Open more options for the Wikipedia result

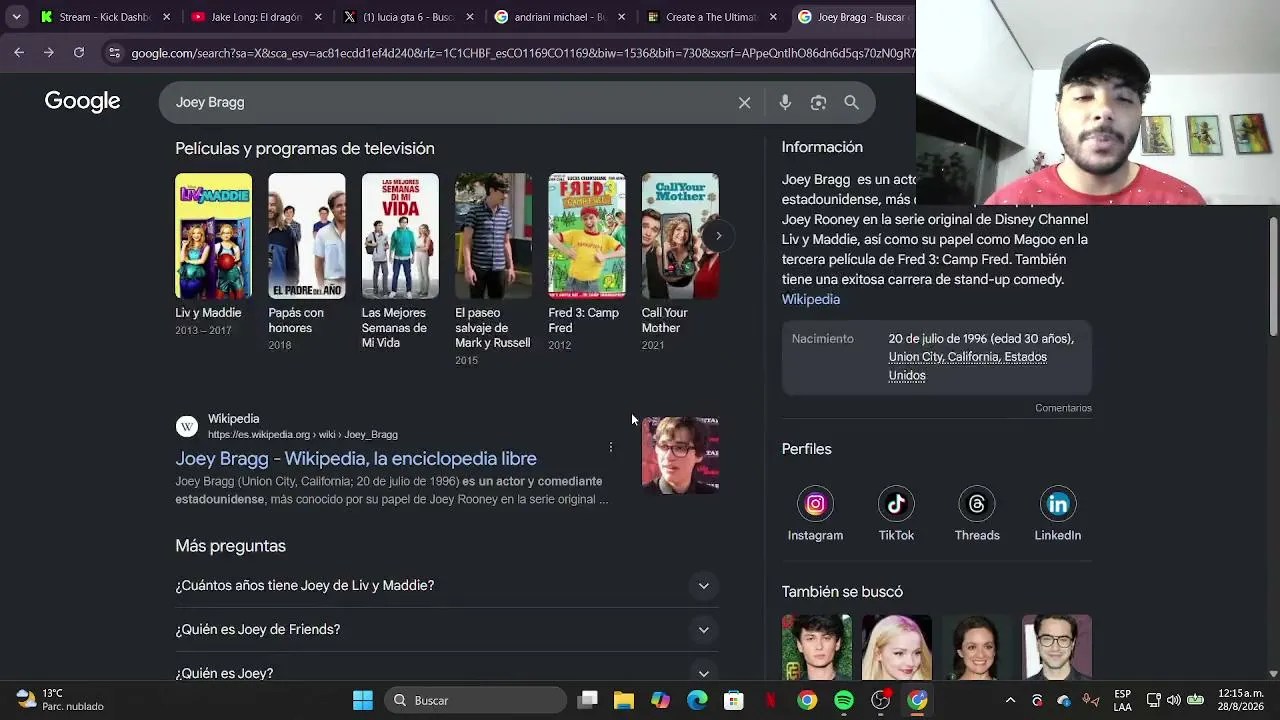[x=611, y=447]
